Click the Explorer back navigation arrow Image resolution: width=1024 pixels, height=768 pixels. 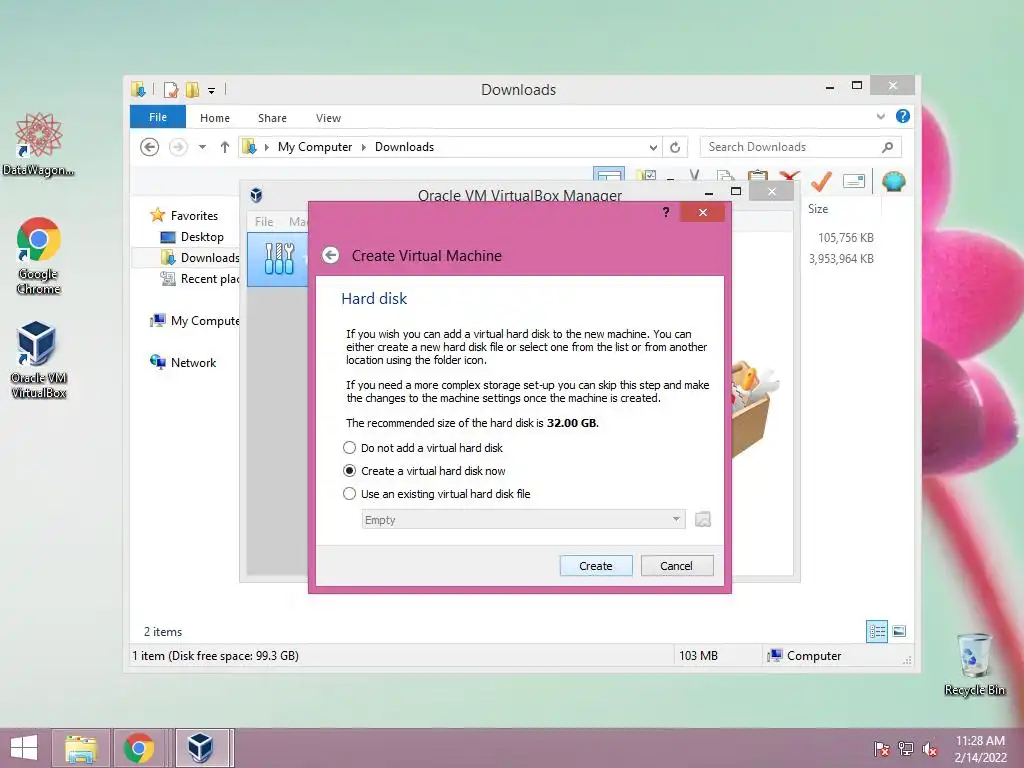[150, 147]
